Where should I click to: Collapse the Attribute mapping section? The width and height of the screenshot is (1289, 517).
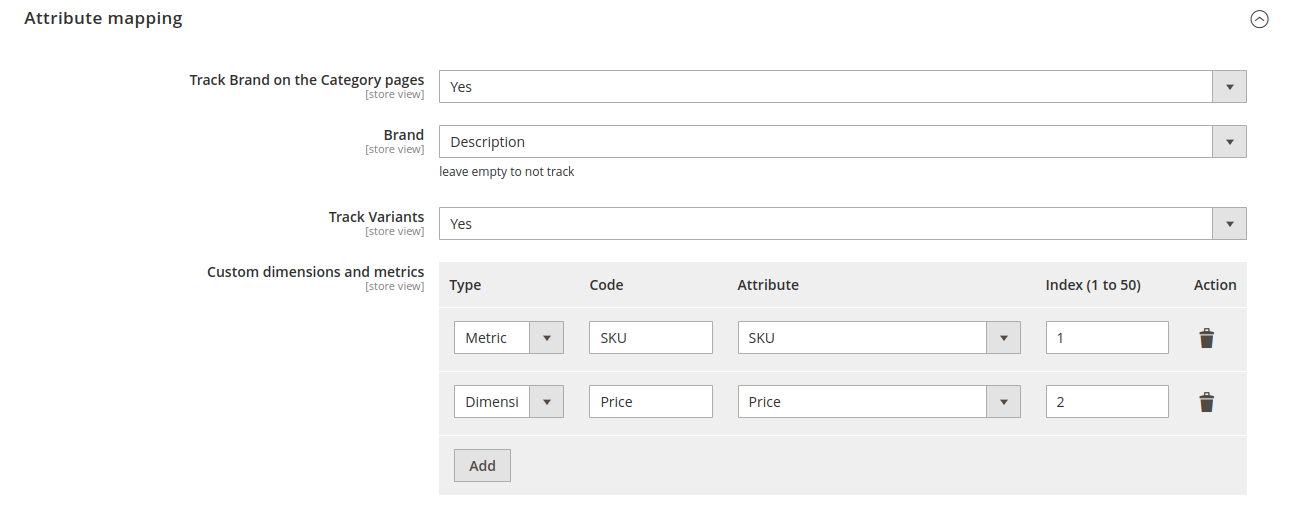point(1260,19)
